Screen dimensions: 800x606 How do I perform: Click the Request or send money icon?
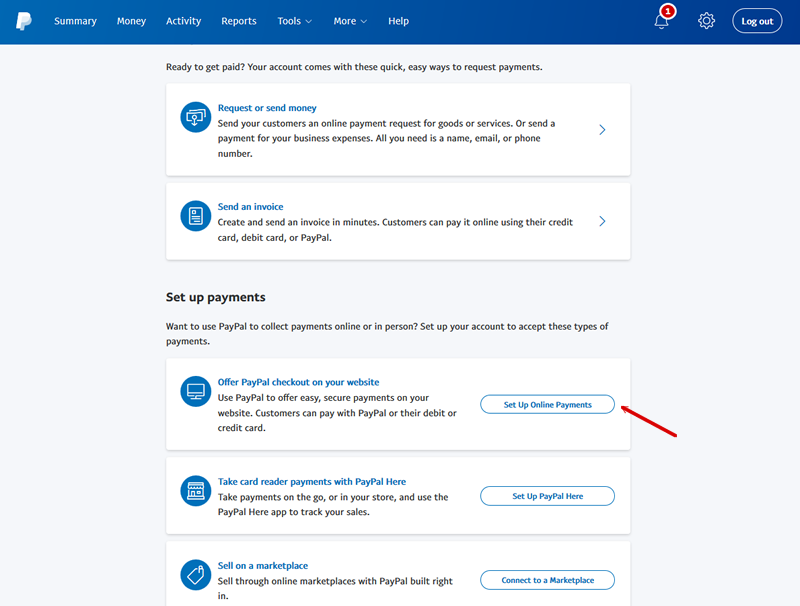(x=195, y=117)
